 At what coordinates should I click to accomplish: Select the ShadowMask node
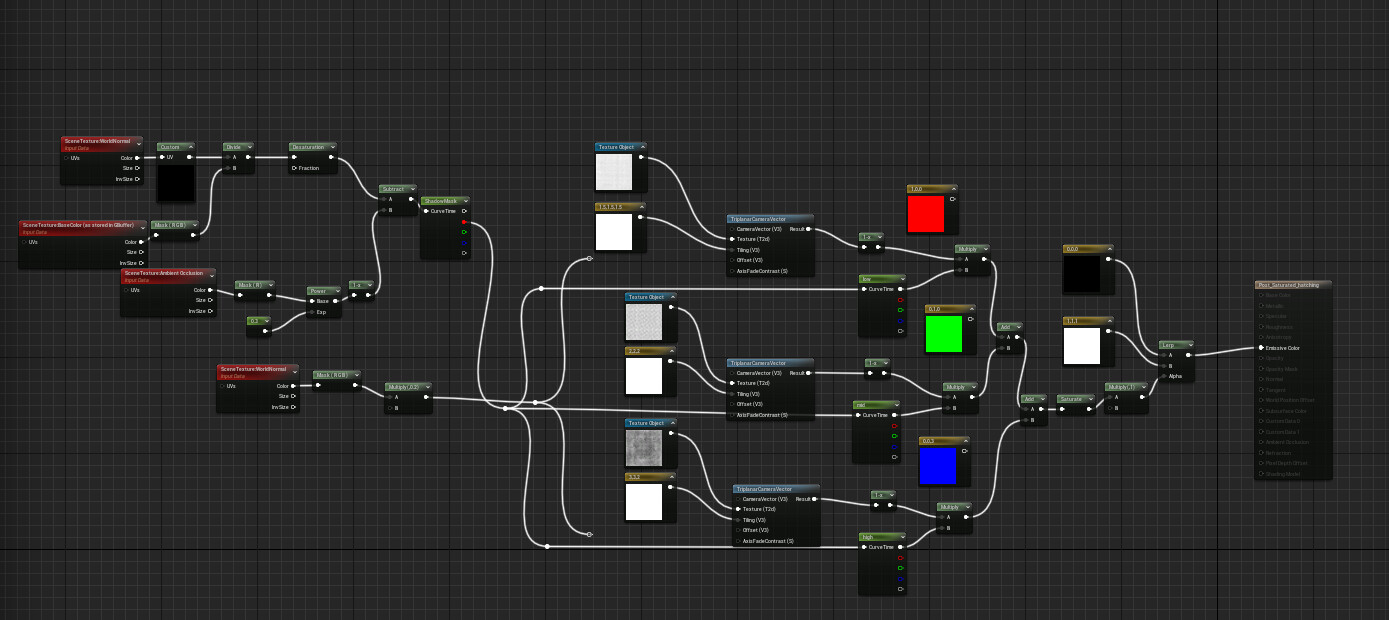coord(439,200)
